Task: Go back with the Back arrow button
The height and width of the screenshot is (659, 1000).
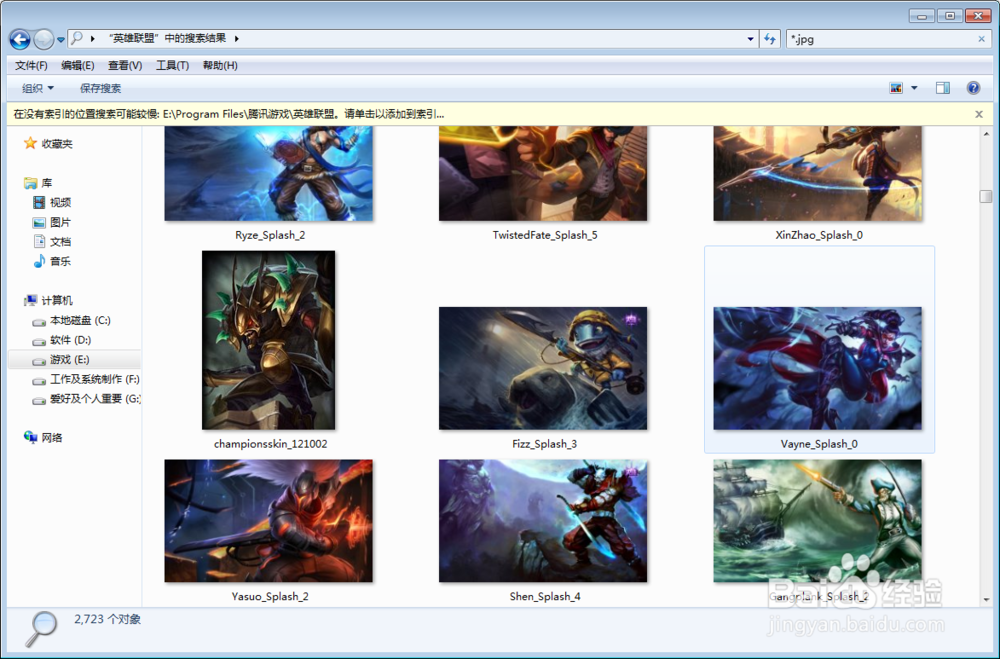Action: (x=20, y=40)
